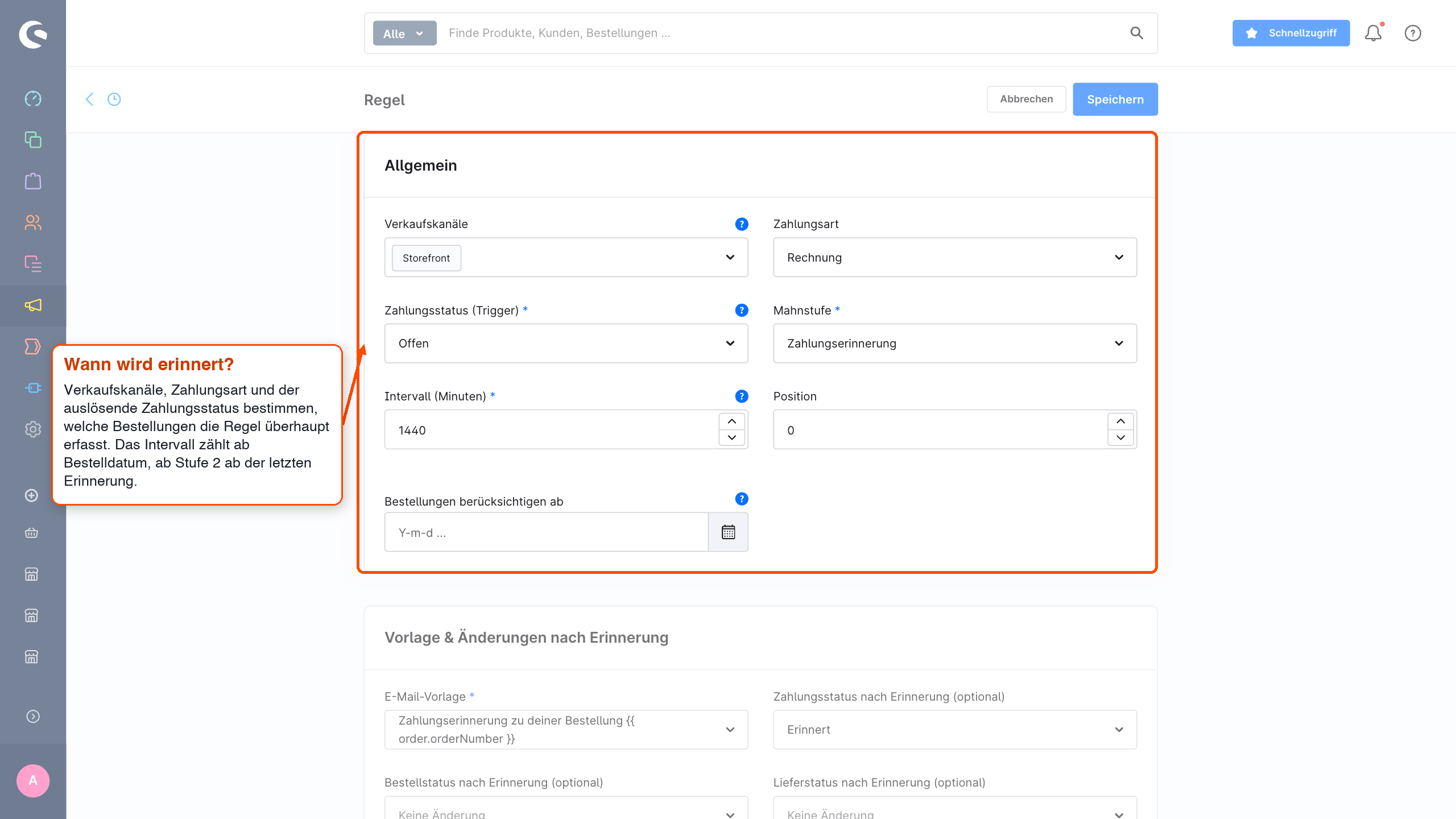Go back with the left chevron

(89, 100)
